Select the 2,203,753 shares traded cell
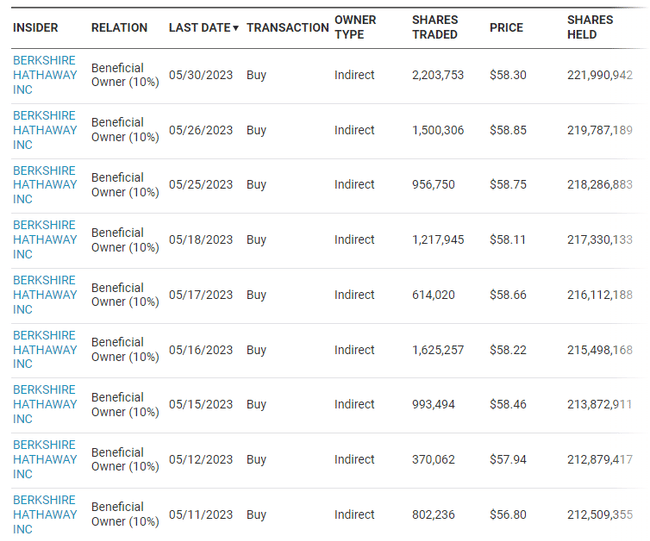 pyautogui.click(x=438, y=75)
